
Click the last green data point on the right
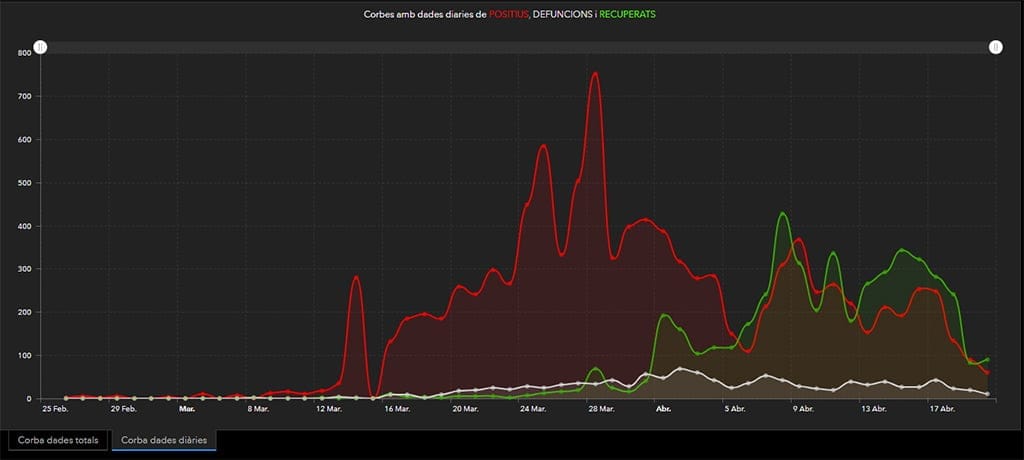pyautogui.click(x=988, y=360)
